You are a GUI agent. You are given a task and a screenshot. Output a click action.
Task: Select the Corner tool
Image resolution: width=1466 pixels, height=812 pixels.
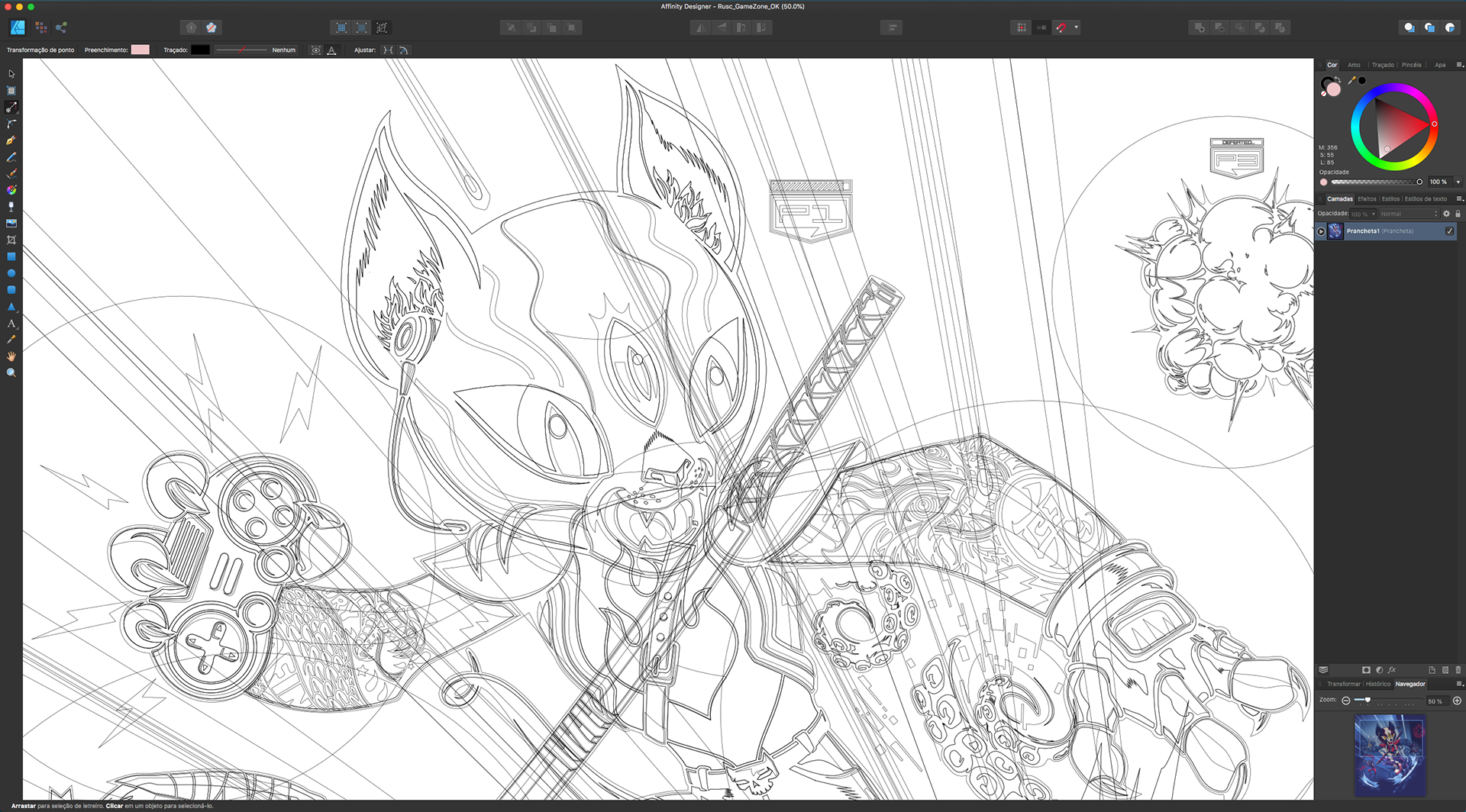click(x=11, y=124)
